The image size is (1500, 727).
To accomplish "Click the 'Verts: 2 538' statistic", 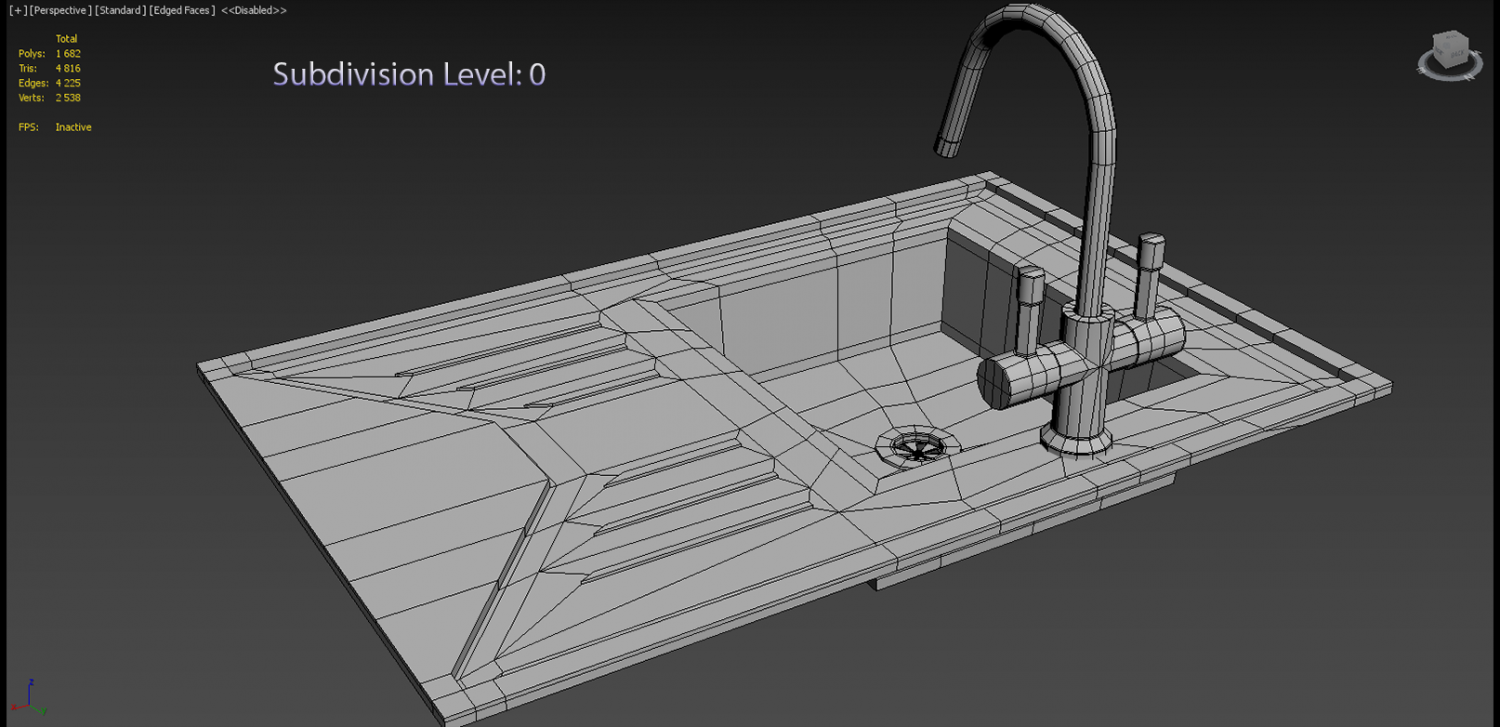I will 49,98.
